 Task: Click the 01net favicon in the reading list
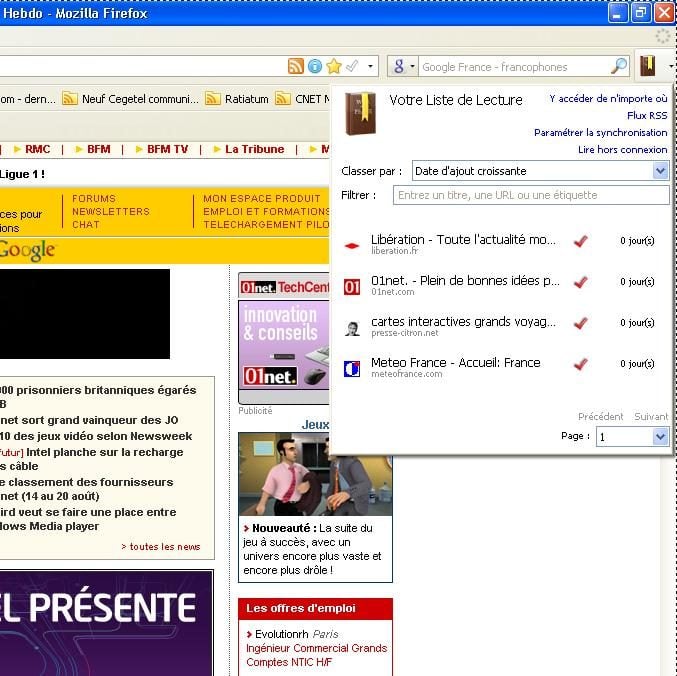tap(352, 286)
